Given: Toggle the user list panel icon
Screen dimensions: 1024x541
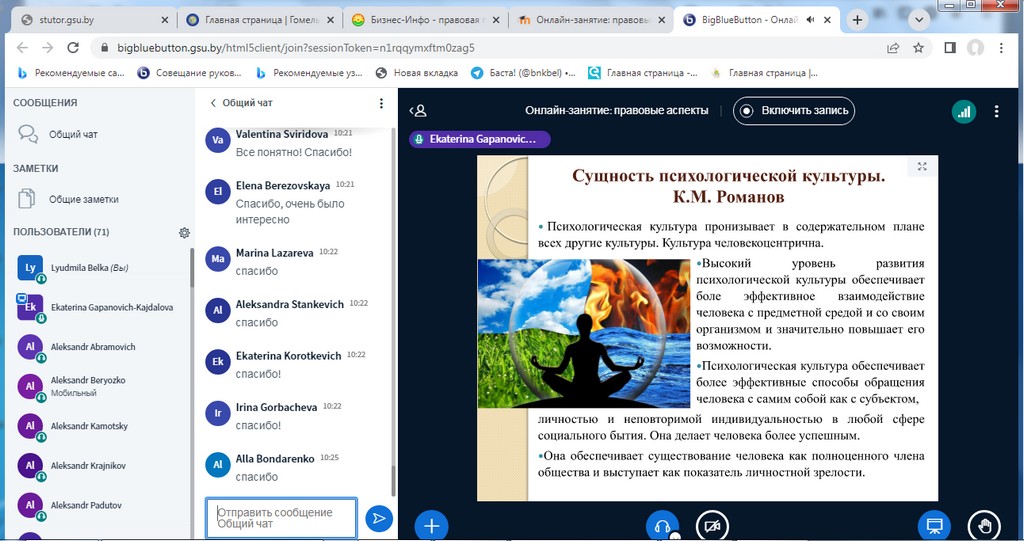Looking at the screenshot, I should tap(419, 111).
